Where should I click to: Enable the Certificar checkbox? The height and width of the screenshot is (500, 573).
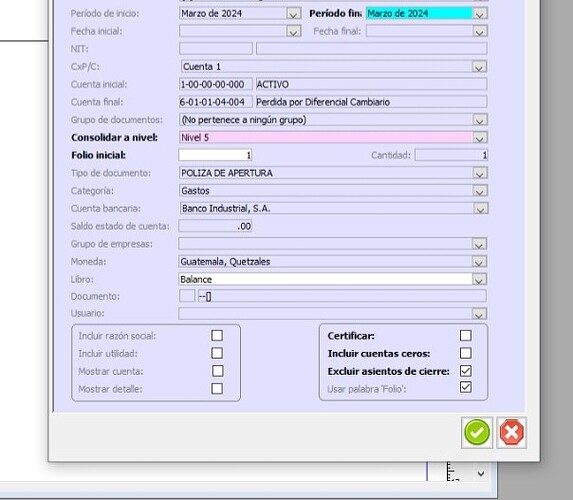coord(466,336)
